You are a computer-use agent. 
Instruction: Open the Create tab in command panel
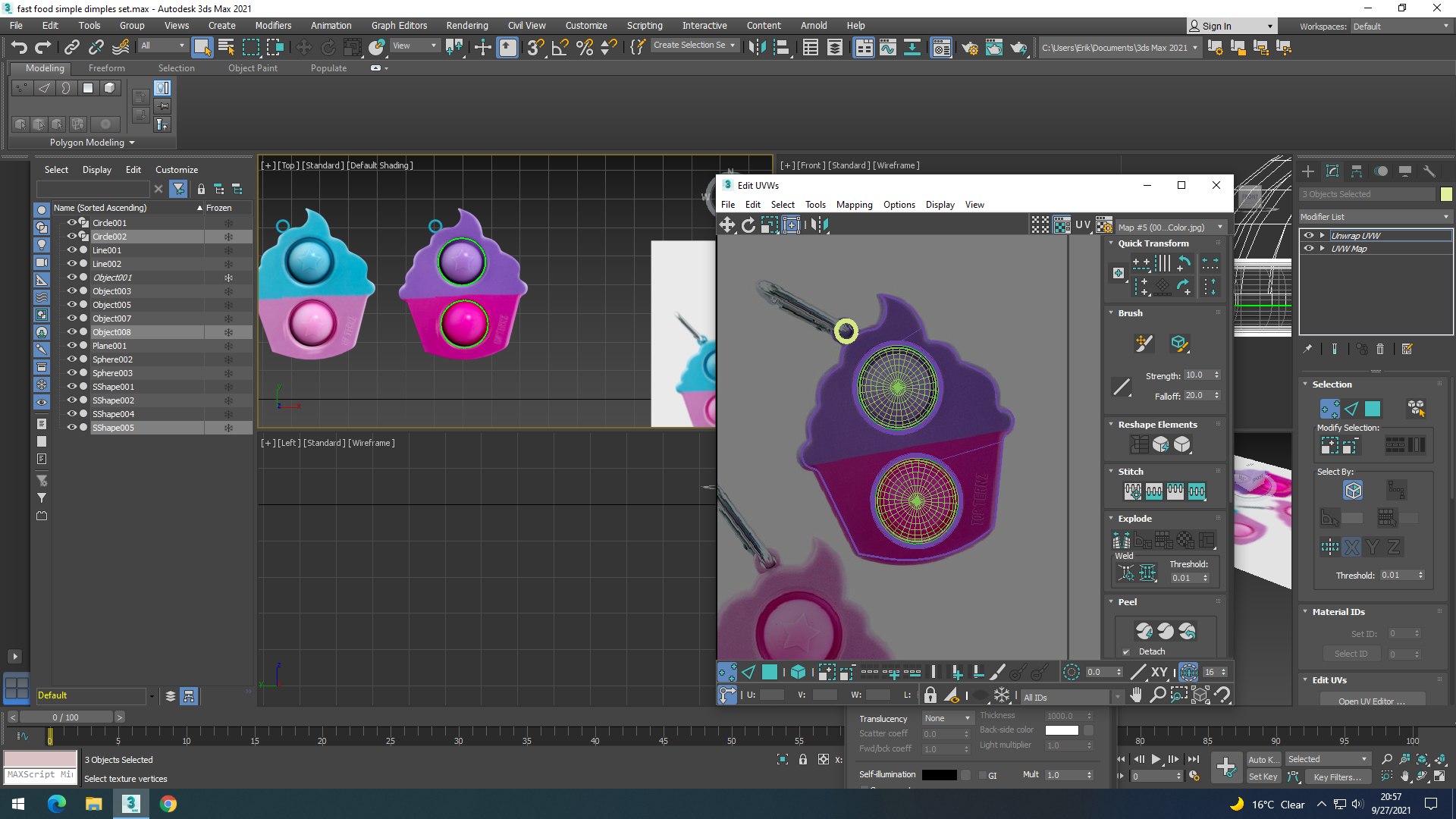[x=1308, y=171]
